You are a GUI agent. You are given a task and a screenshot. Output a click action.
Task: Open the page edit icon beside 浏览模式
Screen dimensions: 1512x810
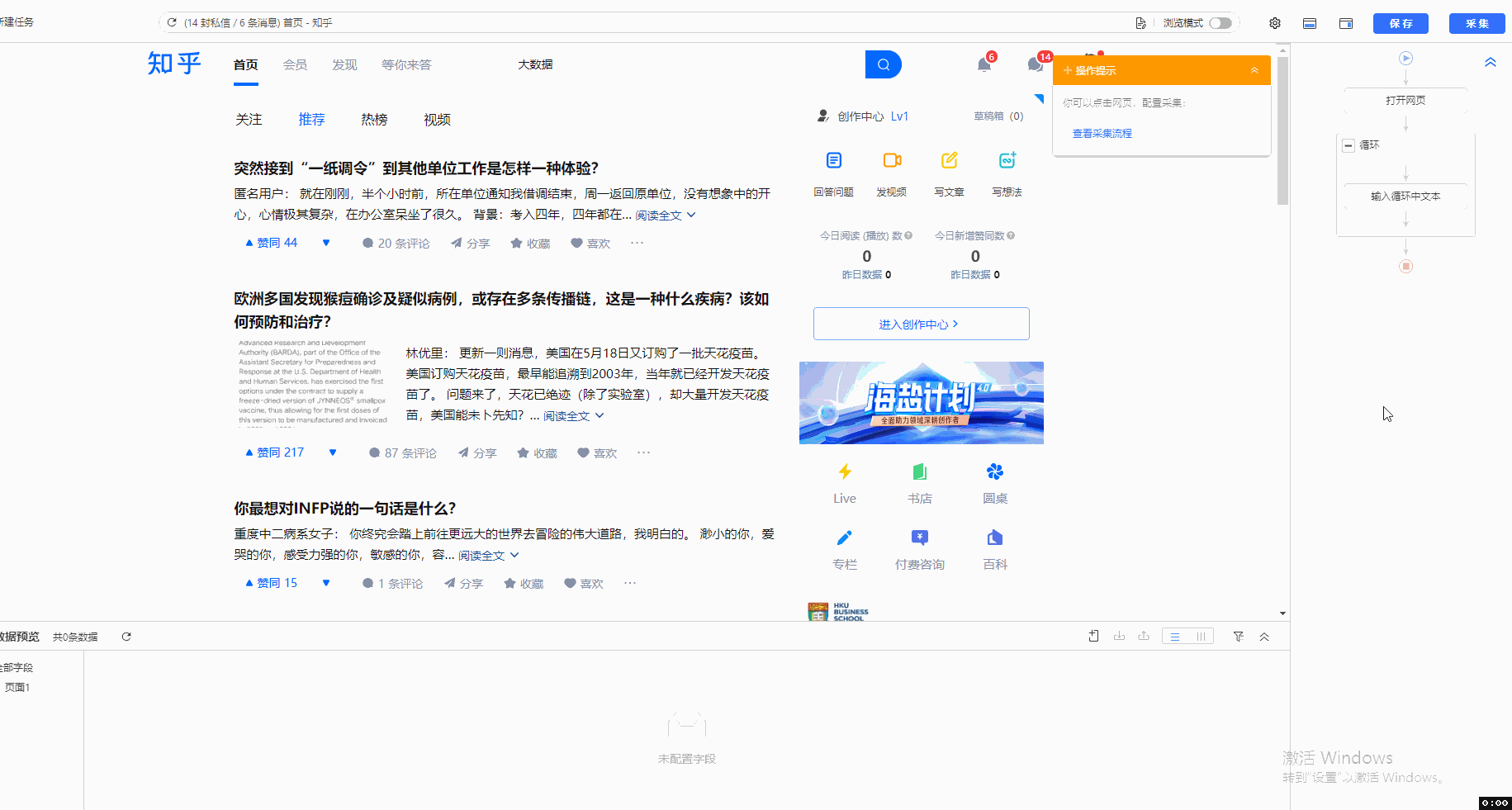[1140, 23]
